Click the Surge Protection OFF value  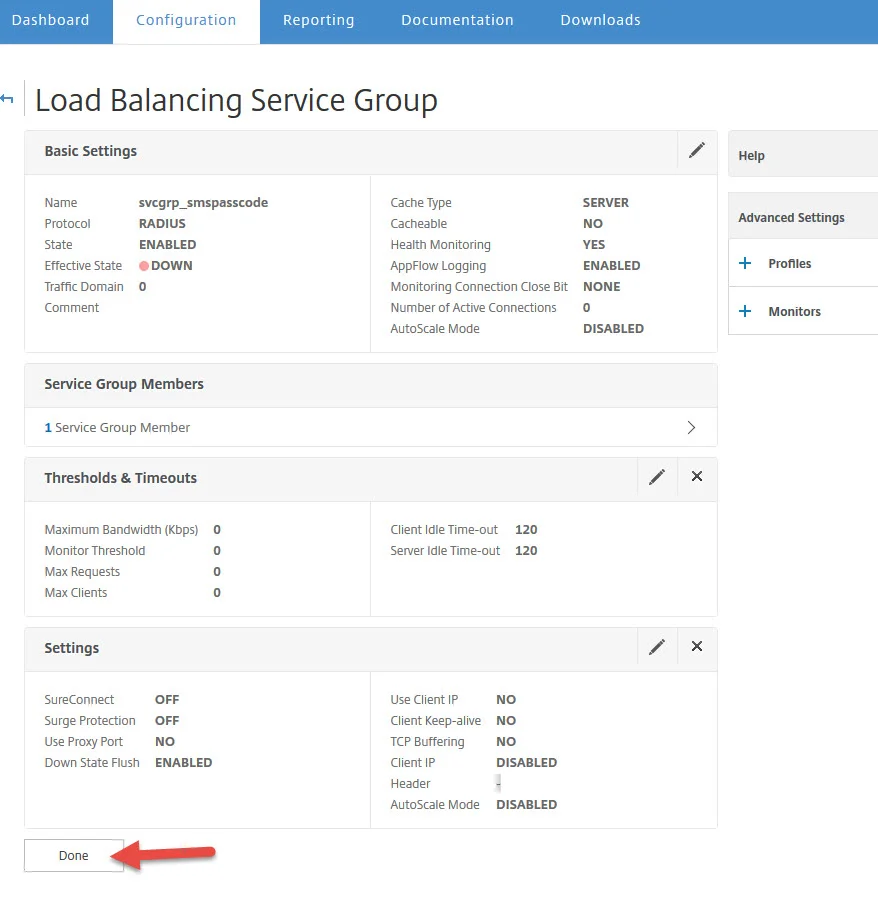[167, 720]
